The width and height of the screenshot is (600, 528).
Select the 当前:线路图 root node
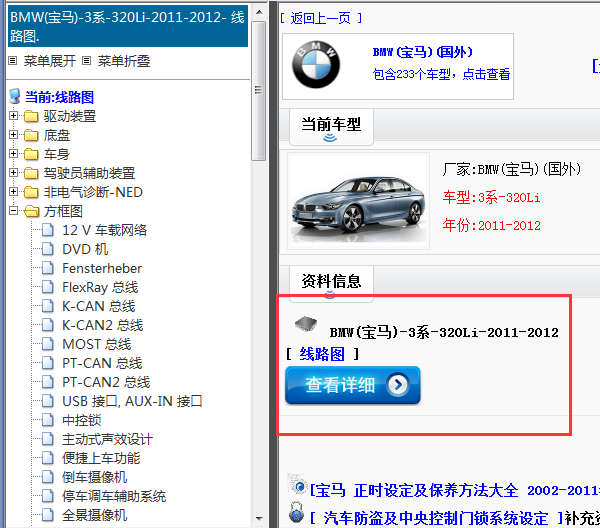tap(59, 97)
